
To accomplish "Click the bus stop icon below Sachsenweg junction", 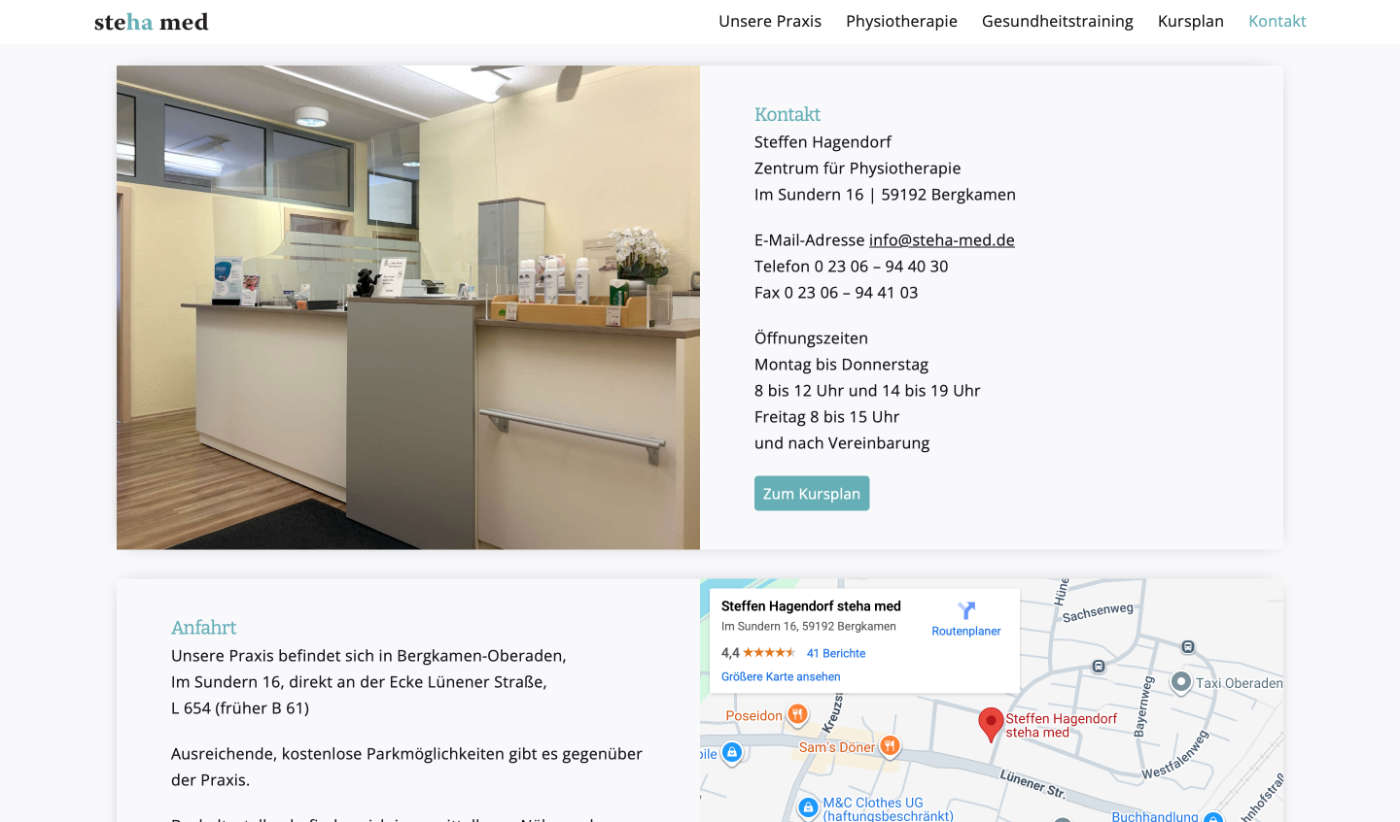I will pyautogui.click(x=1098, y=666).
